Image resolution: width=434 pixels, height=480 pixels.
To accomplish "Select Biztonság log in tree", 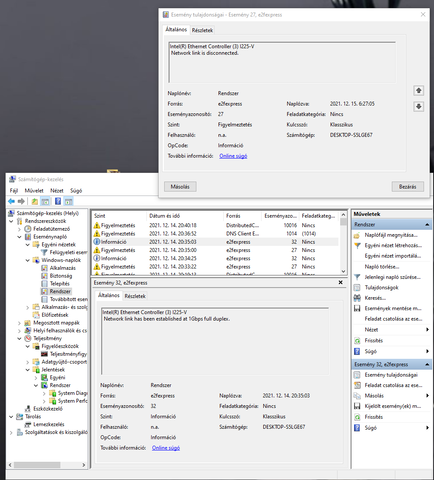I will point(61,276).
